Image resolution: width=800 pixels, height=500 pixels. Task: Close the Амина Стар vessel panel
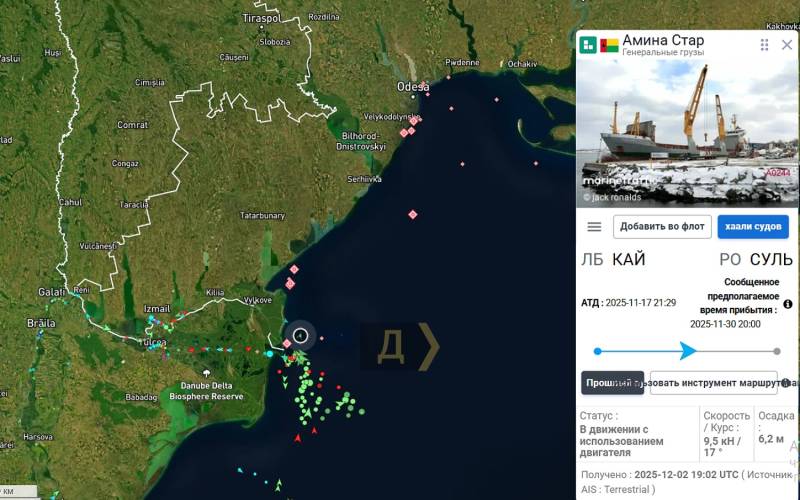coord(787,45)
